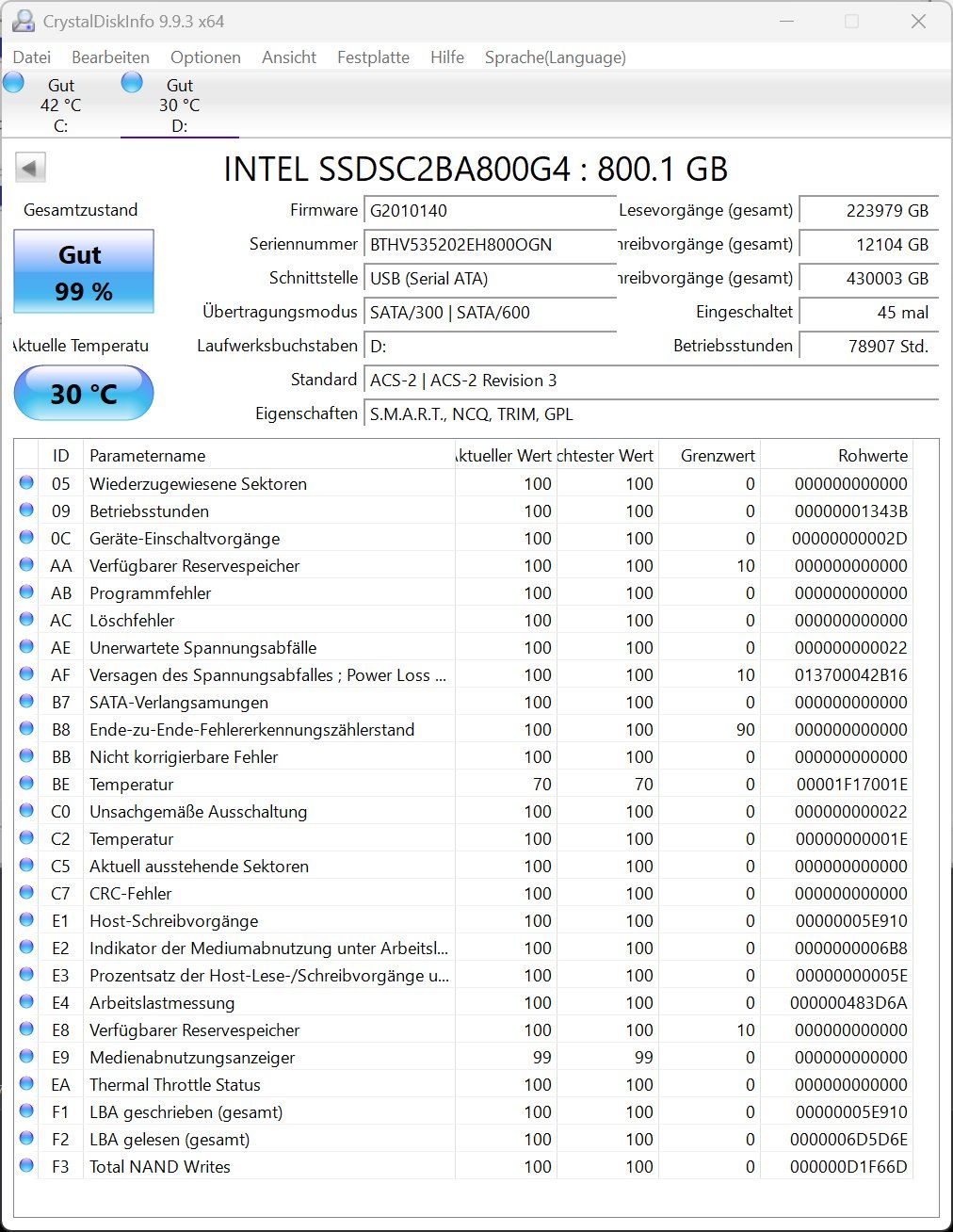Open the Ansicht menu
This screenshot has height=1232, width=953.
[x=289, y=57]
